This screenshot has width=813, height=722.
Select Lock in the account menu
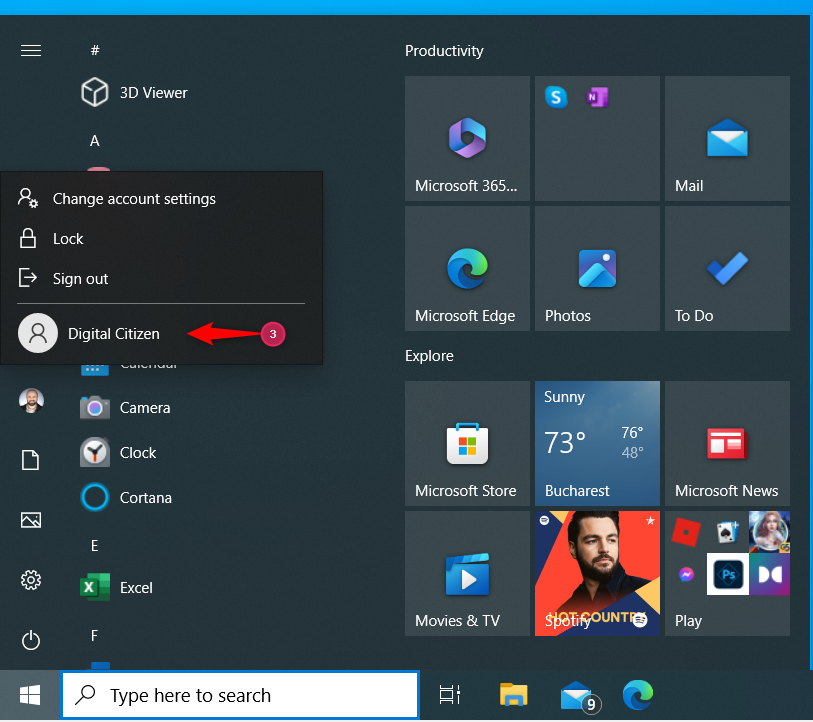161,239
